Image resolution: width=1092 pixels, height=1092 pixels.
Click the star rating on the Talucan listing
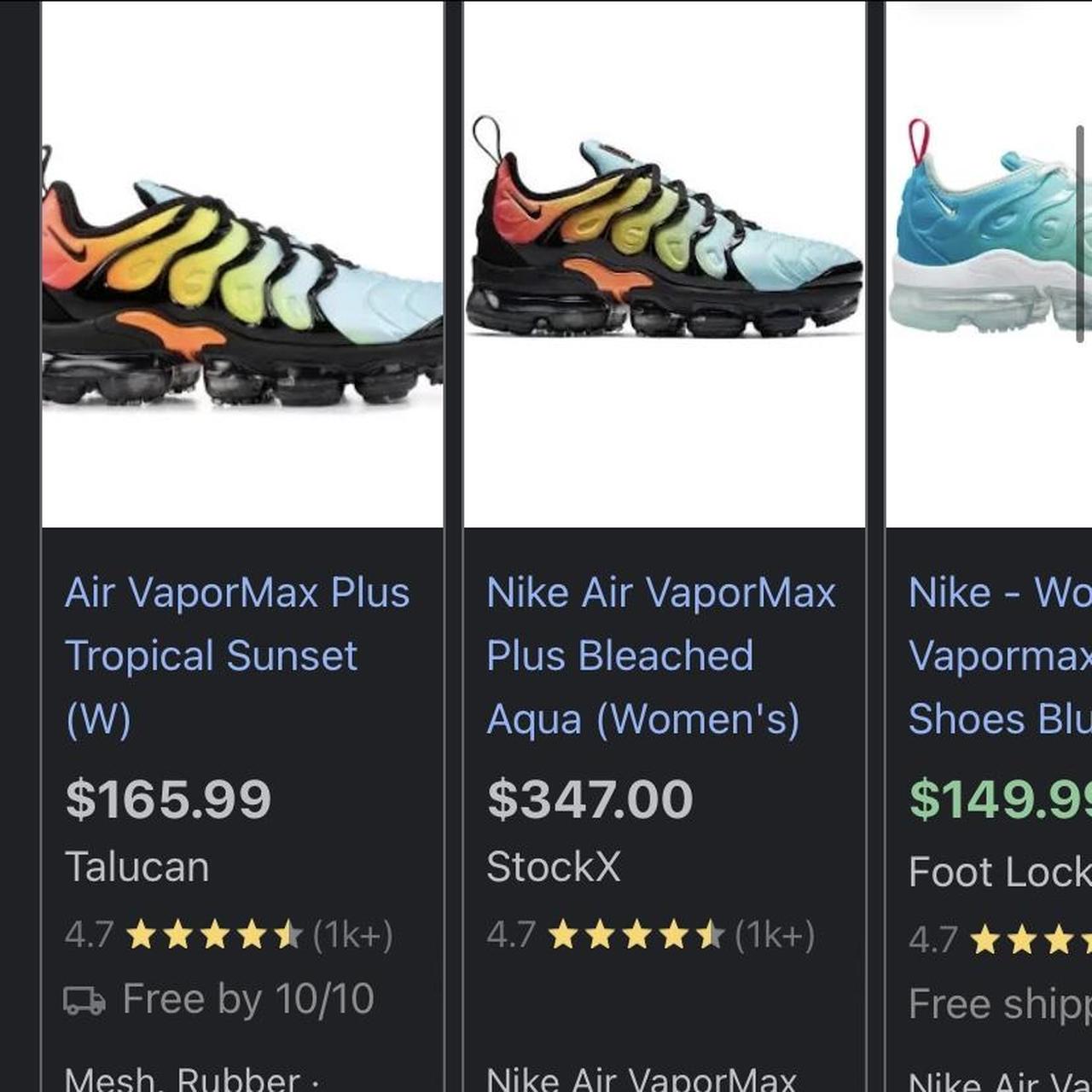(x=213, y=936)
